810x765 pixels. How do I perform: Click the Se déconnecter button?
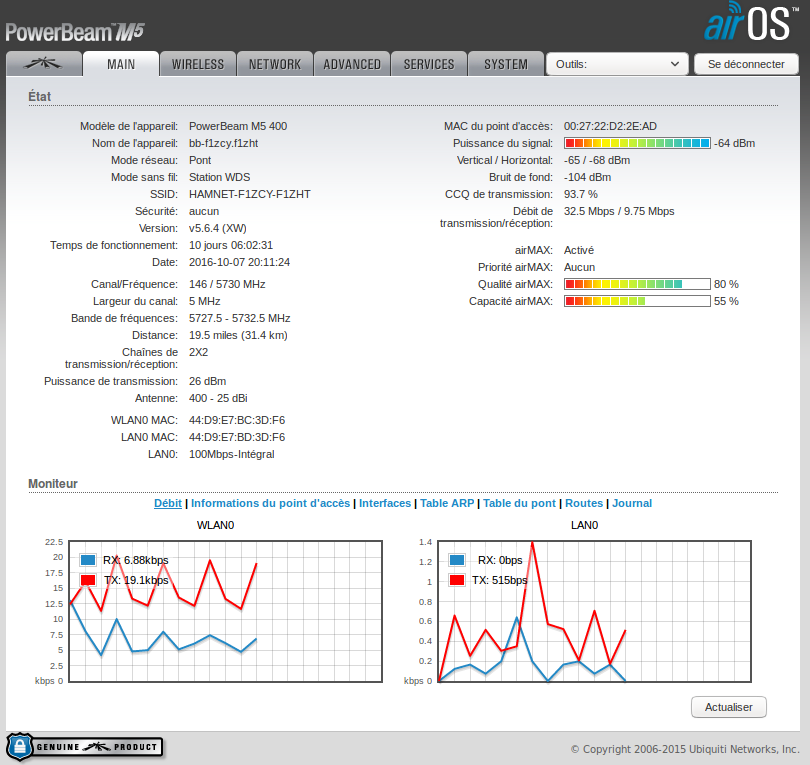pyautogui.click(x=746, y=64)
